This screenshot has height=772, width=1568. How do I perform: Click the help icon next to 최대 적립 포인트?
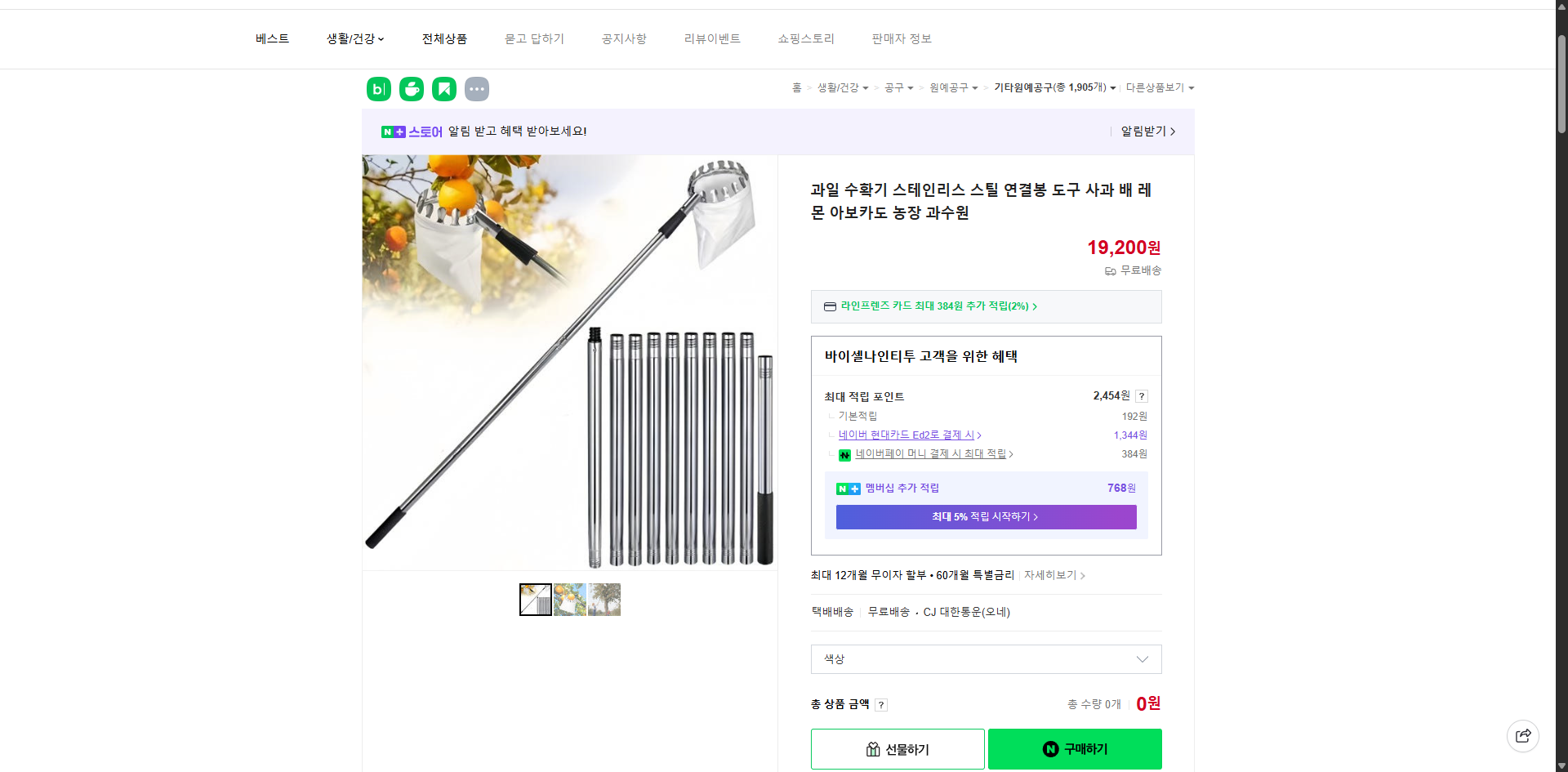1142,395
